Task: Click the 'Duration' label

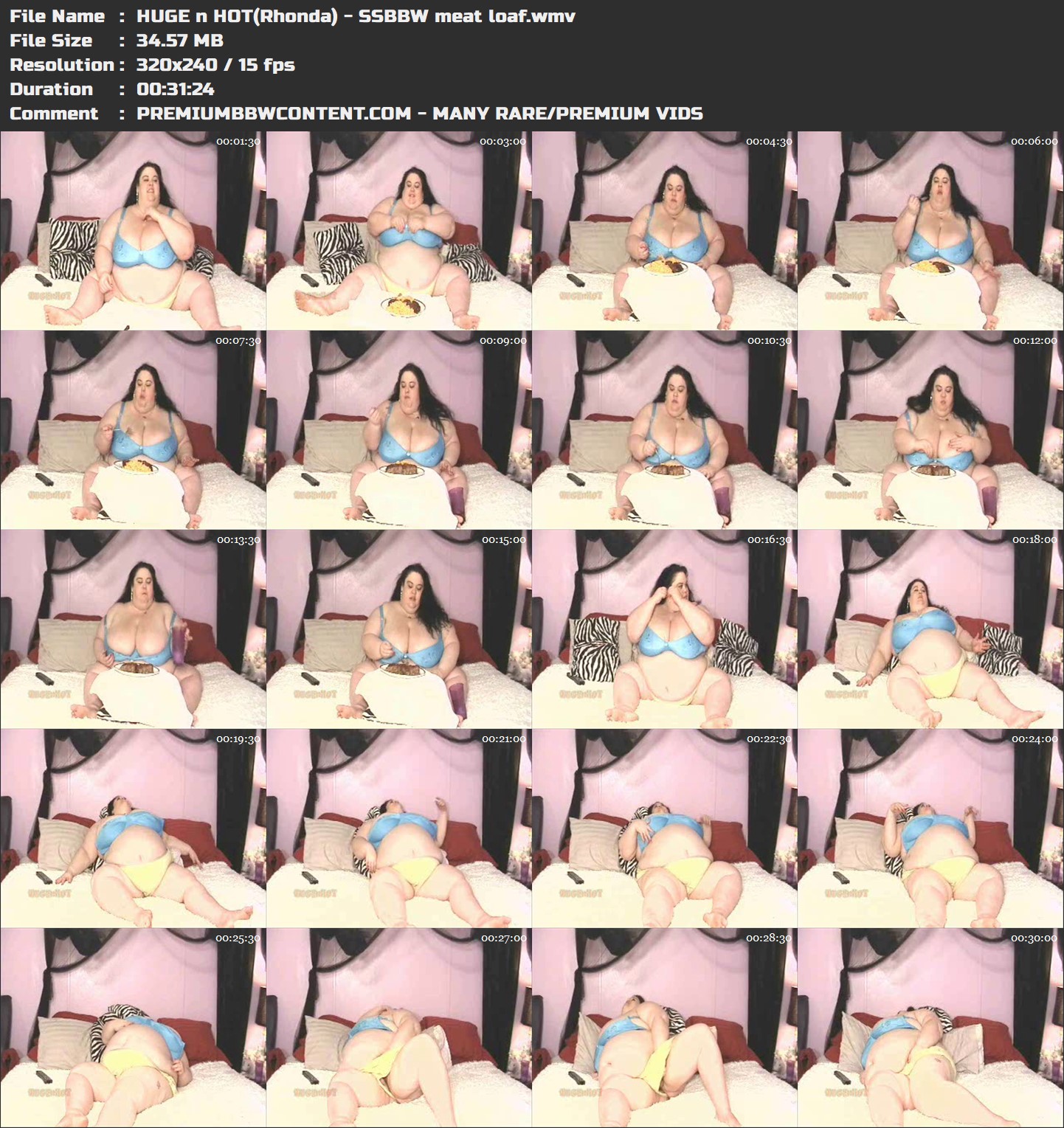Action: (x=52, y=89)
